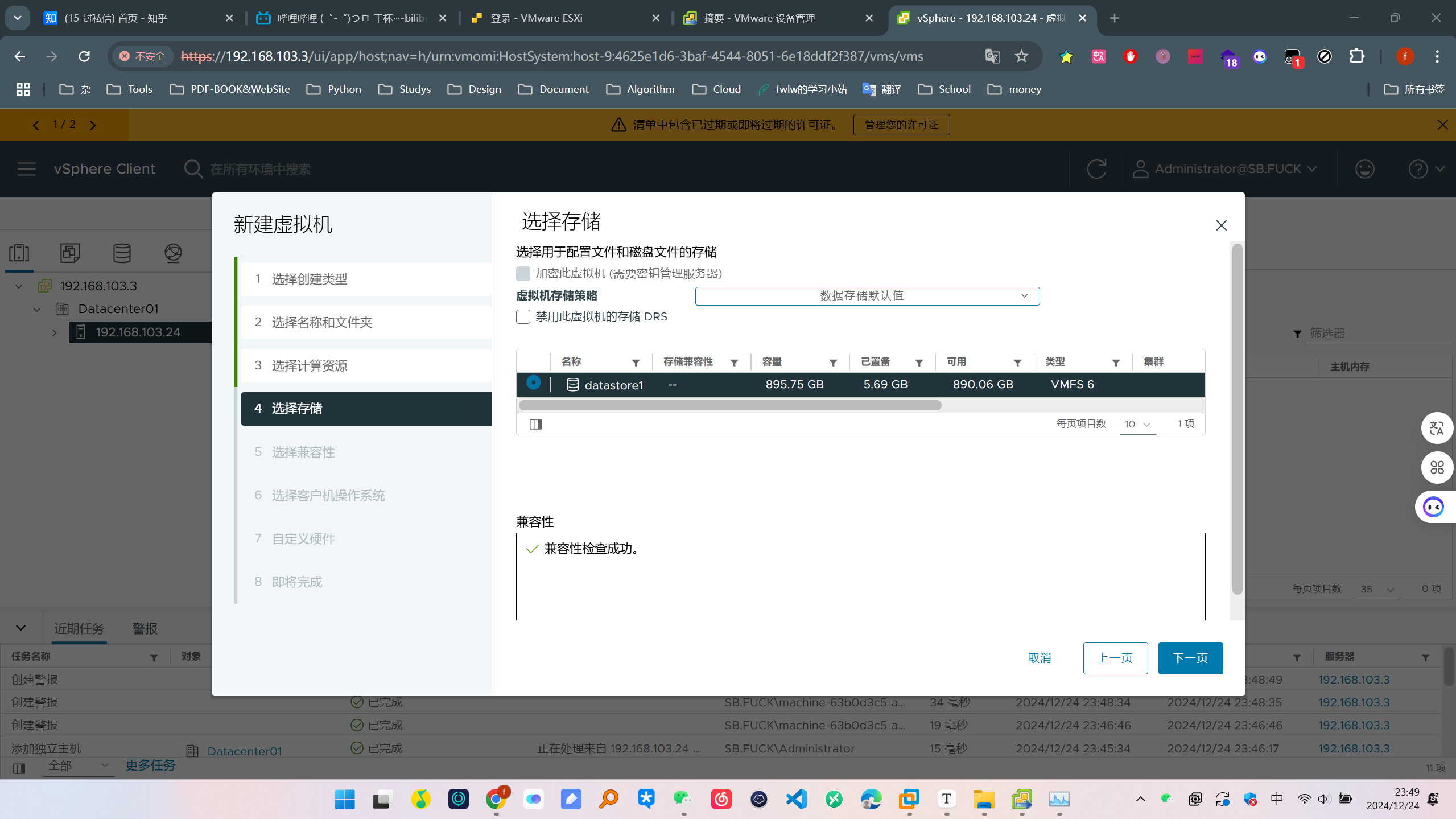The height and width of the screenshot is (819, 1456).
Task: Focus the 在所有环境中搜索 search field
Action: pos(261,169)
